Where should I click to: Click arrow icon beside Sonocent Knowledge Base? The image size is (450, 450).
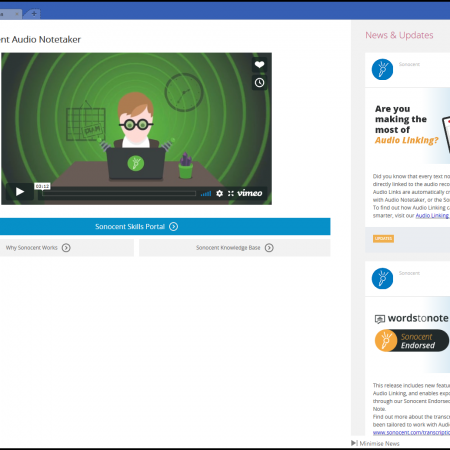(x=269, y=248)
